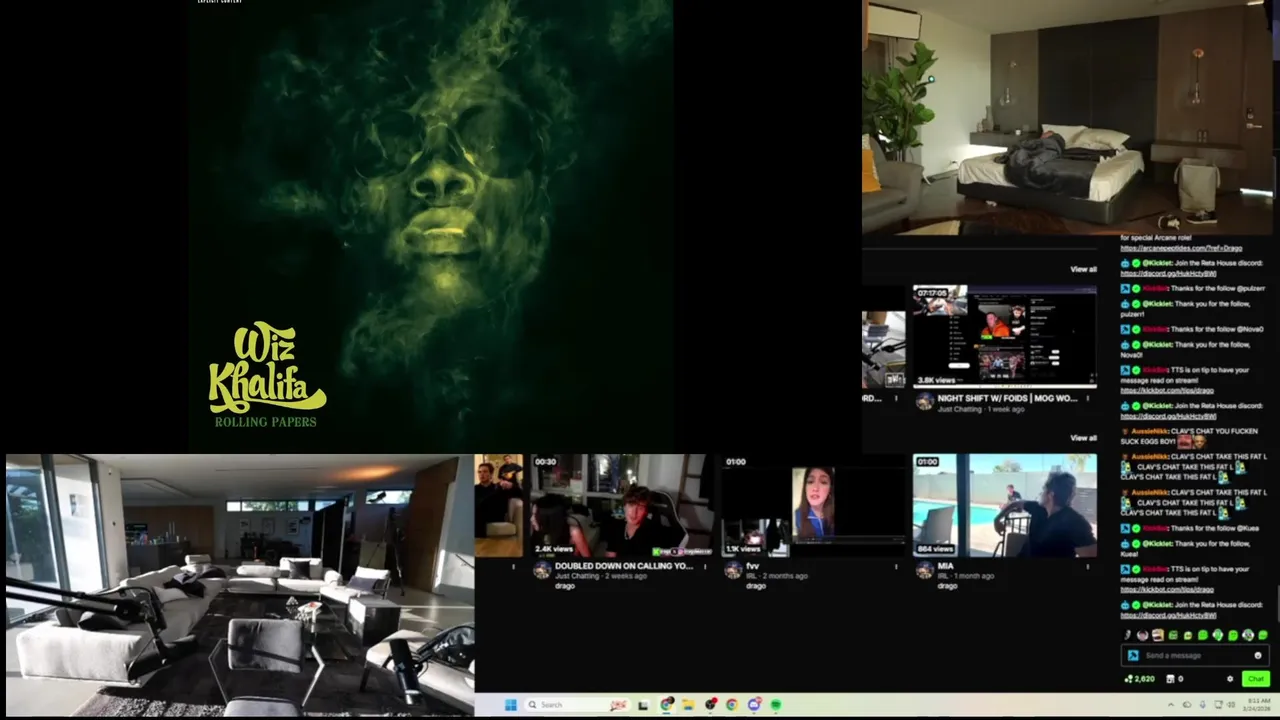1280x720 pixels.
Task: Open more options for MIA clip
Action: pyautogui.click(x=1088, y=567)
